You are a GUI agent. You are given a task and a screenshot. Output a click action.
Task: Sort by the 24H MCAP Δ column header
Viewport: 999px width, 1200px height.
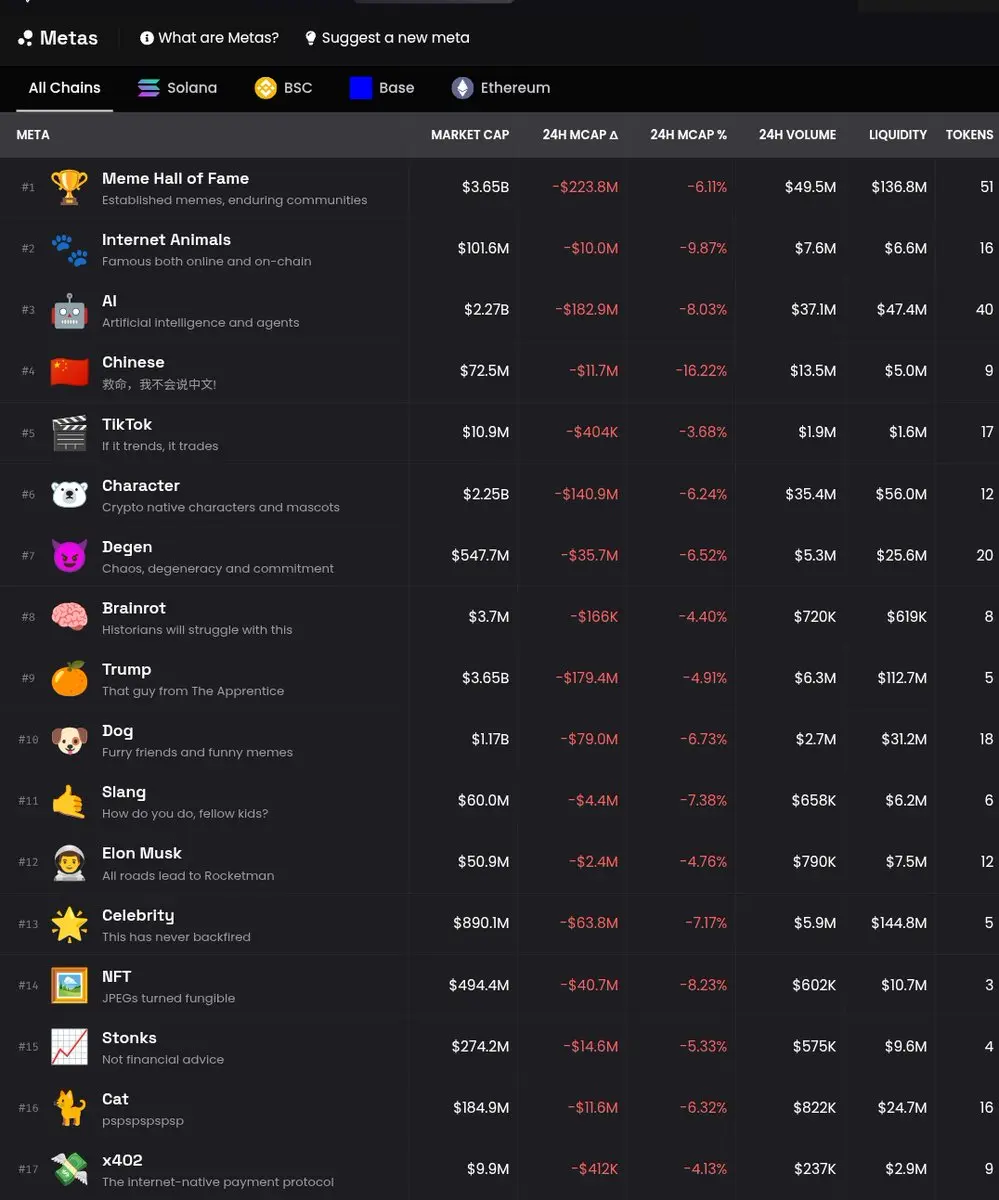[580, 135]
